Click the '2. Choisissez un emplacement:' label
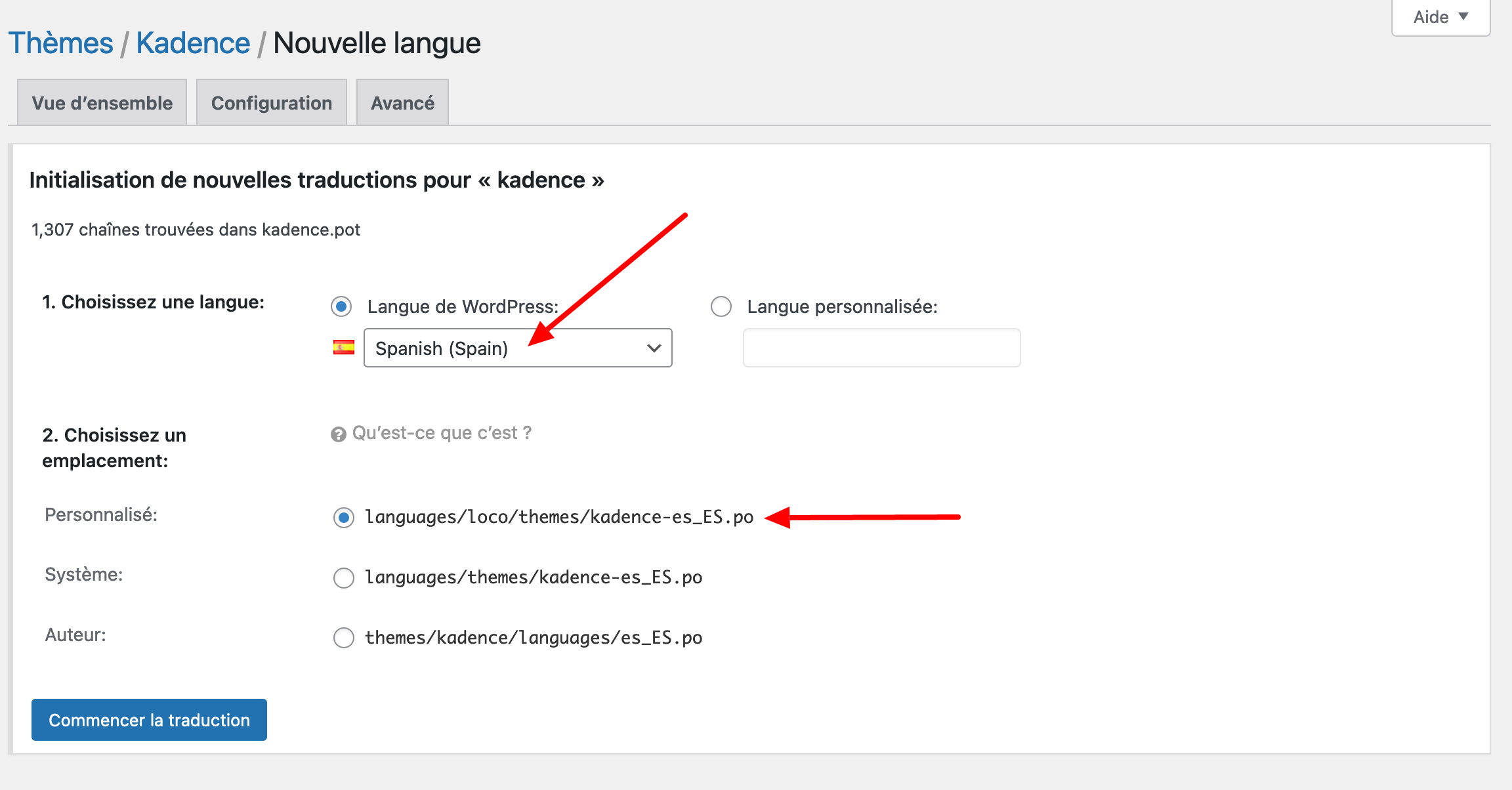Screen dimensions: 1512x790 point(114,447)
